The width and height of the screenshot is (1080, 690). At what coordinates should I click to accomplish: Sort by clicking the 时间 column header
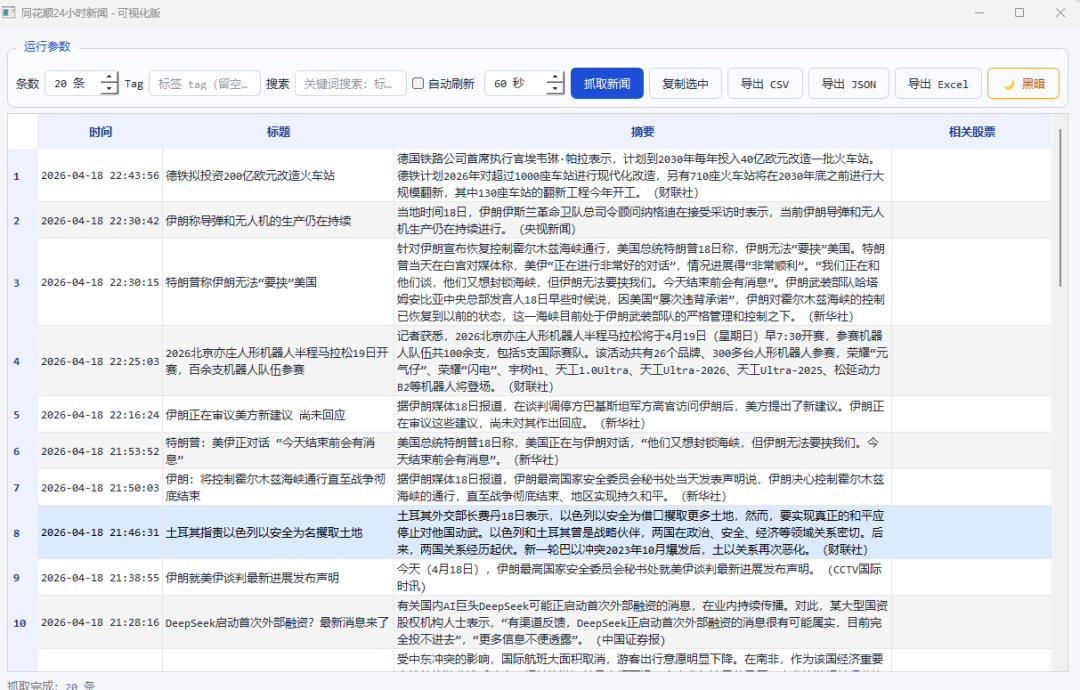pyautogui.click(x=100, y=132)
